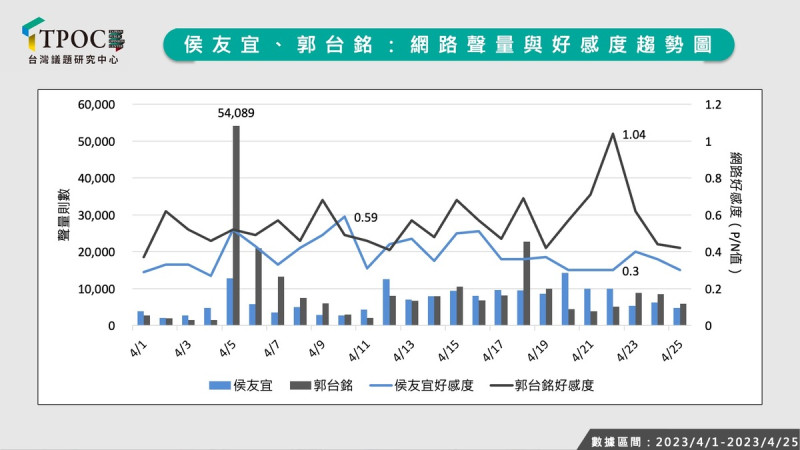Click the 60,000 left axis value

coord(96,105)
